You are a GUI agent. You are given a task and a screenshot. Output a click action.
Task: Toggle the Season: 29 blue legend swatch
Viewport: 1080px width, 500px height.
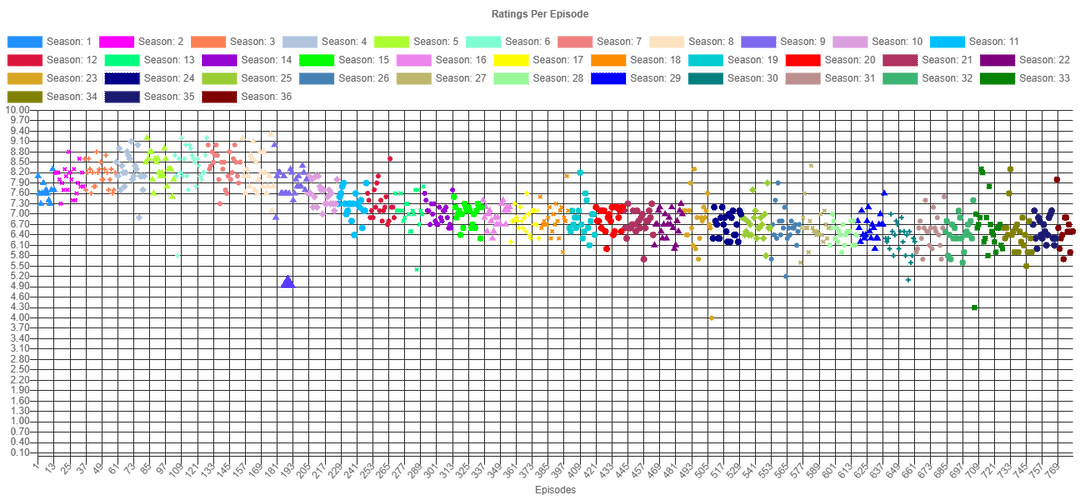click(x=608, y=79)
